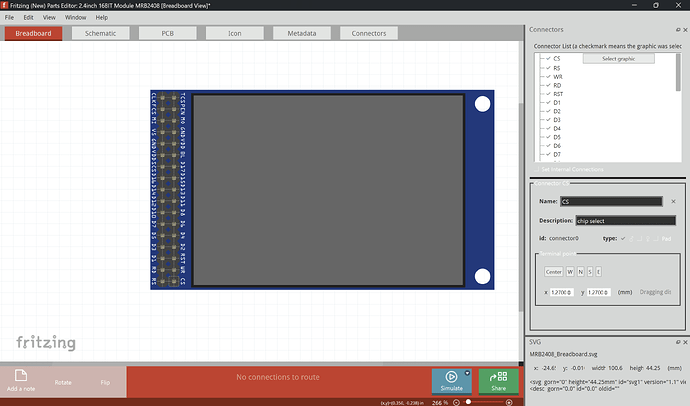Screen dimensions: 690x406
Task: Click the terminal point x value spinbox
Action: click(562, 292)
